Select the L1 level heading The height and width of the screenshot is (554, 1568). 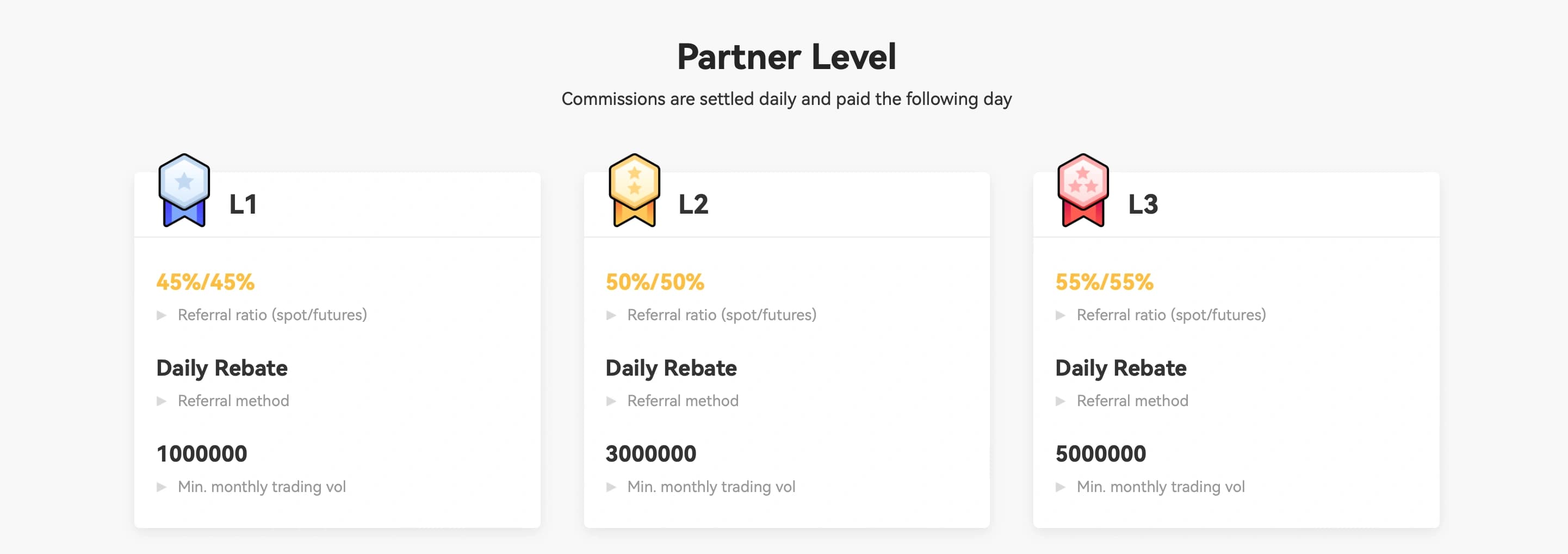point(243,204)
